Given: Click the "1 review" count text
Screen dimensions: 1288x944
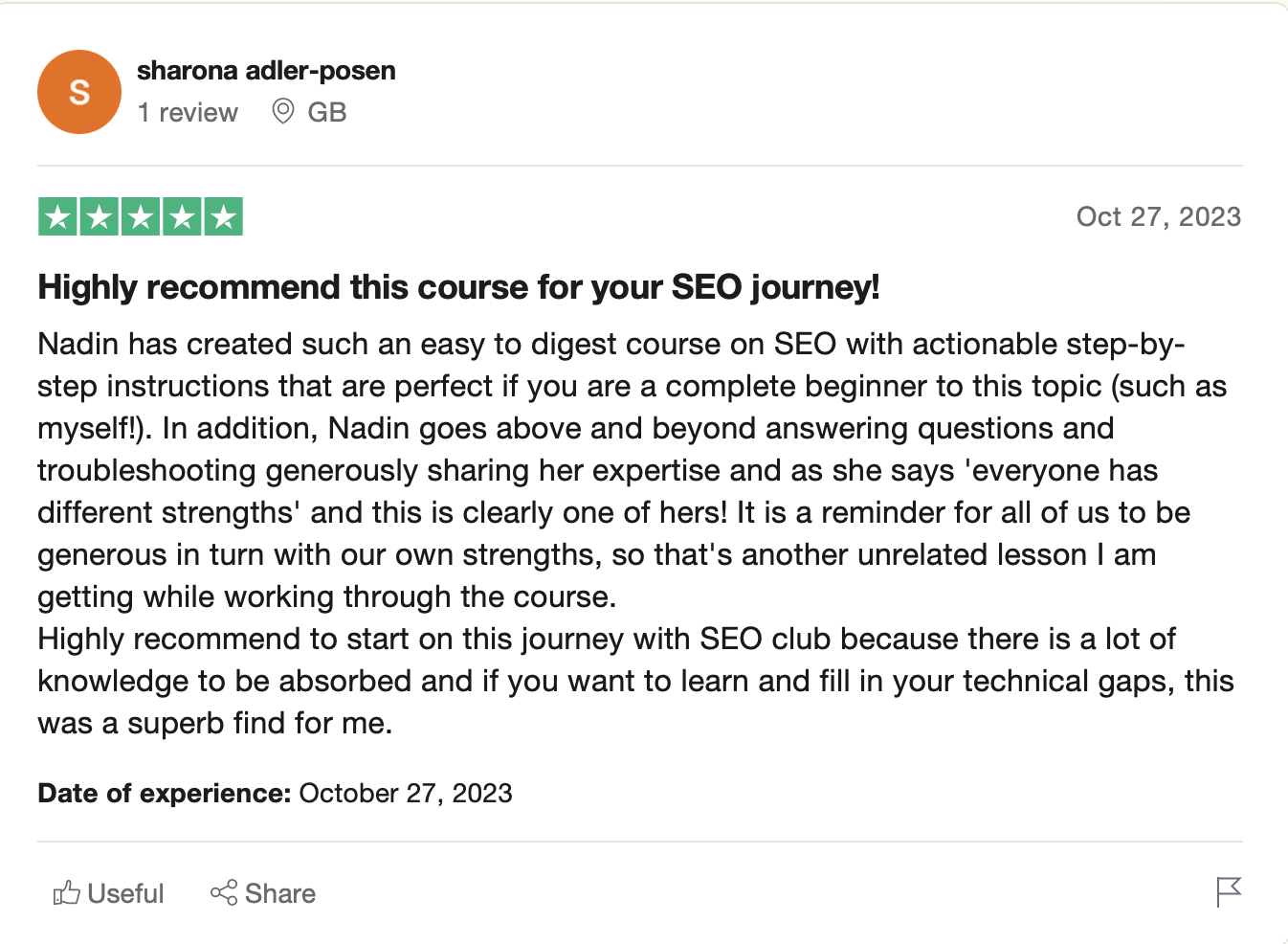Looking at the screenshot, I should [x=188, y=113].
